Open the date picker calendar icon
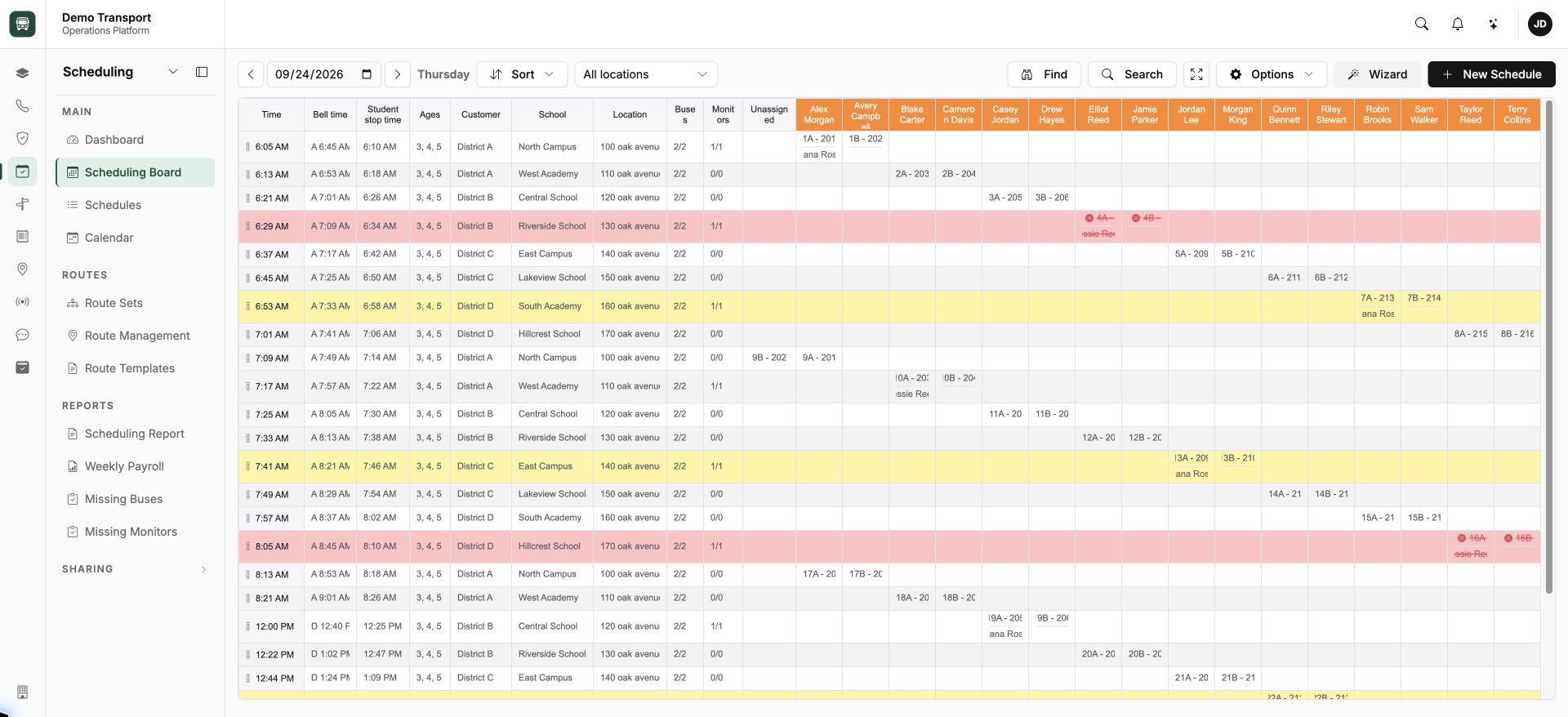 (367, 74)
